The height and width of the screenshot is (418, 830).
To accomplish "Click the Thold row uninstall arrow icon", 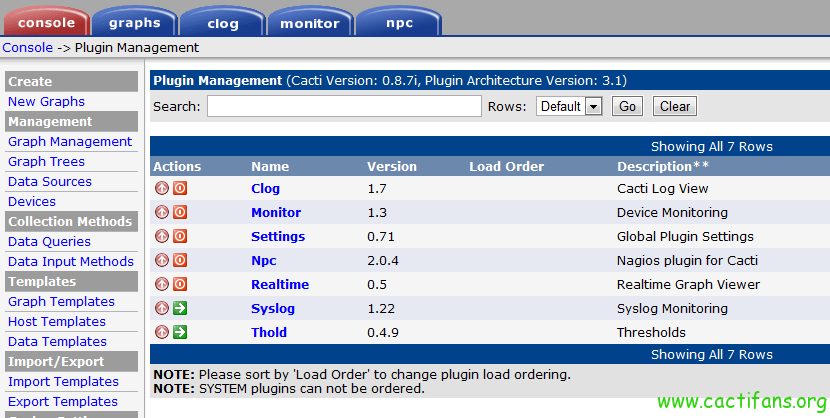I will [162, 332].
